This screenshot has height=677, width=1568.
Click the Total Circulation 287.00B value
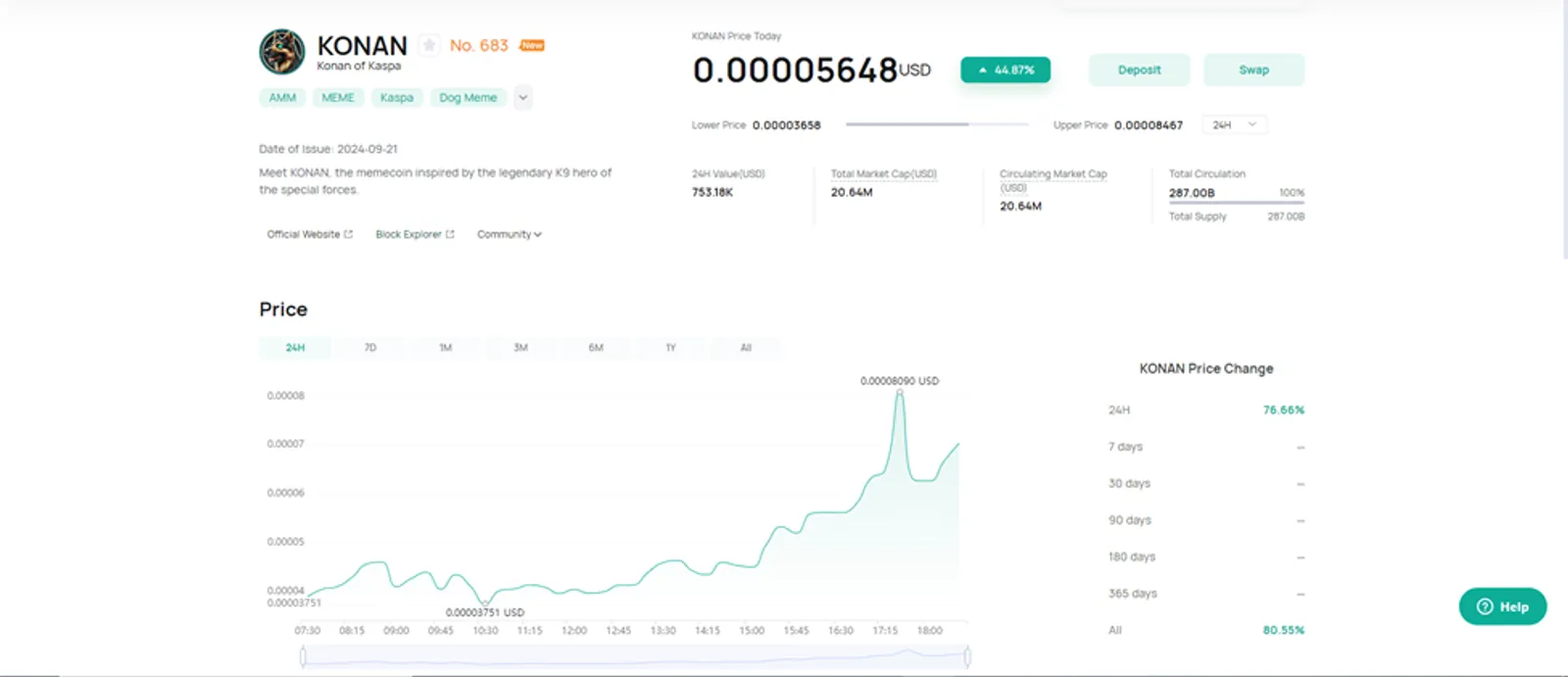click(x=1192, y=193)
